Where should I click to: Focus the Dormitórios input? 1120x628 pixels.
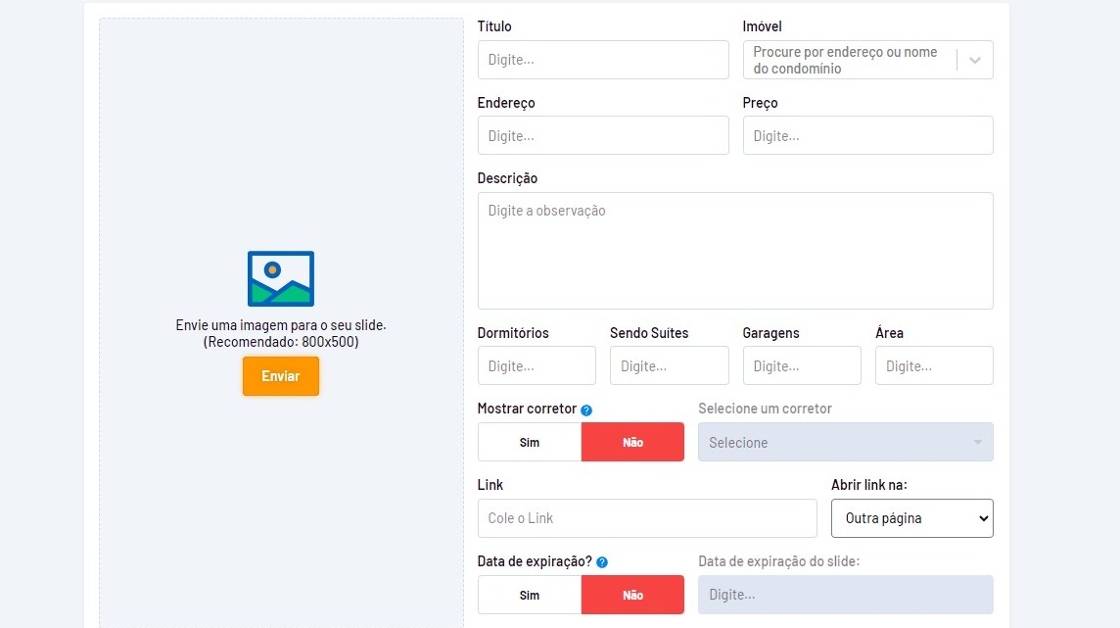(536, 366)
